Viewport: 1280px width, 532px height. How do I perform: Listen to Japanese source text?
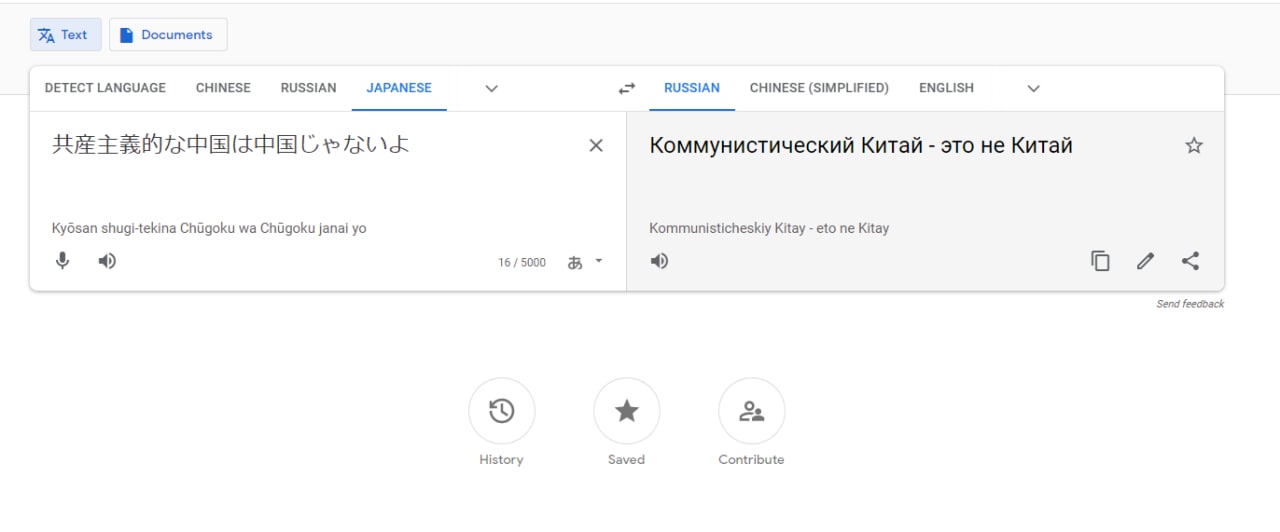(x=107, y=261)
